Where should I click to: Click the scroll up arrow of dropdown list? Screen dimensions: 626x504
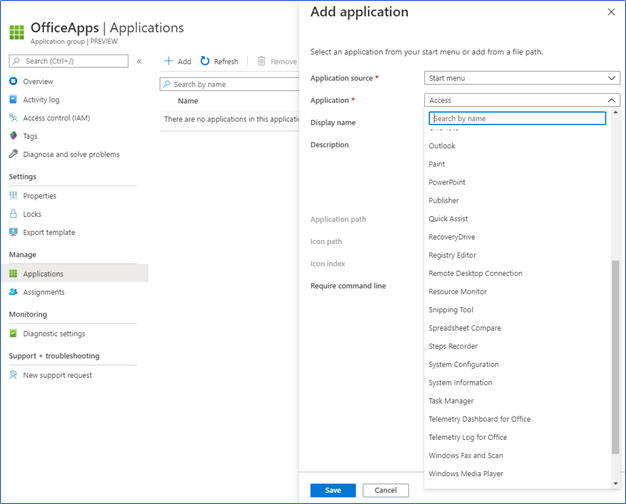click(x=615, y=113)
